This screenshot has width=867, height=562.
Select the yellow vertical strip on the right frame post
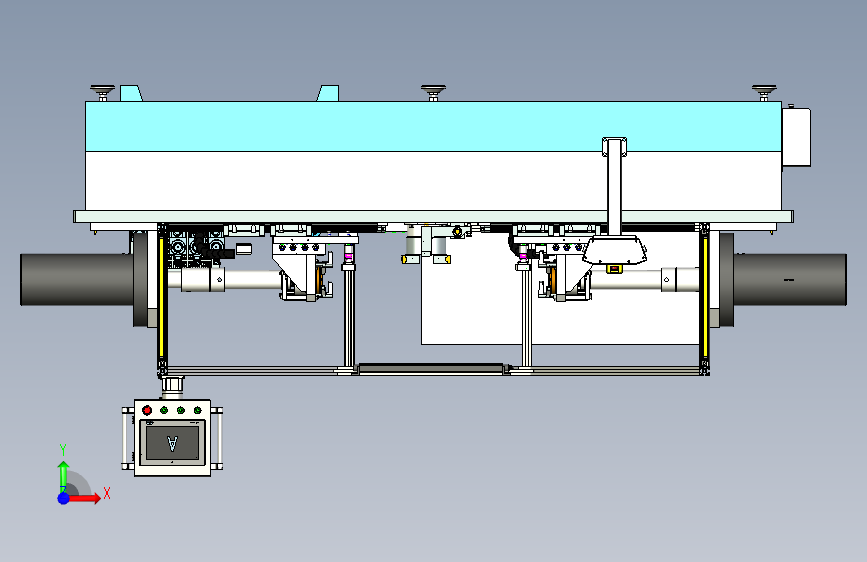705,298
